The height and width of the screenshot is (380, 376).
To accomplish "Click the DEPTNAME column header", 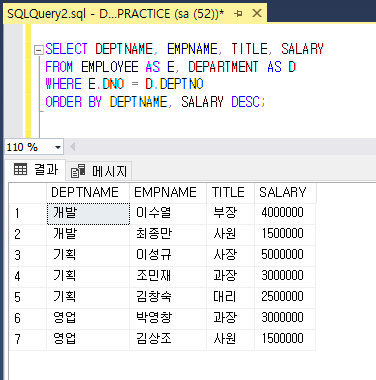I will pyautogui.click(x=88, y=193).
